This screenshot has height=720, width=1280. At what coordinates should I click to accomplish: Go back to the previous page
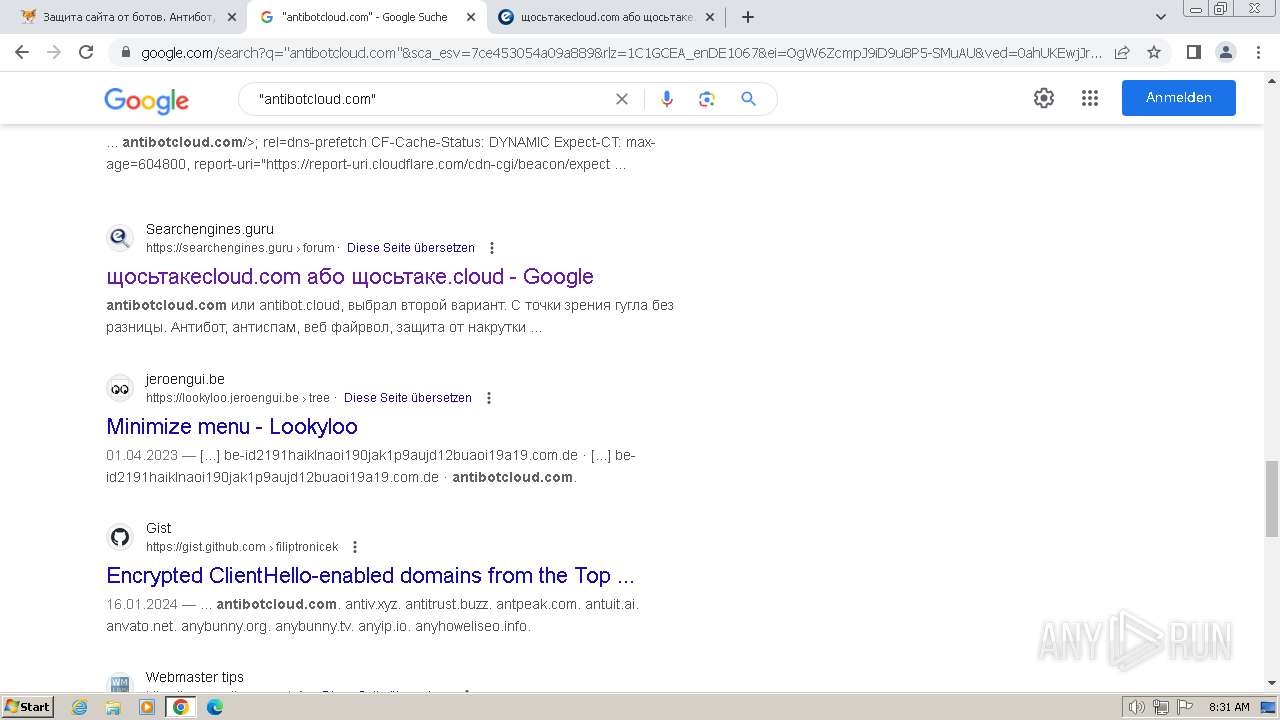(22, 52)
